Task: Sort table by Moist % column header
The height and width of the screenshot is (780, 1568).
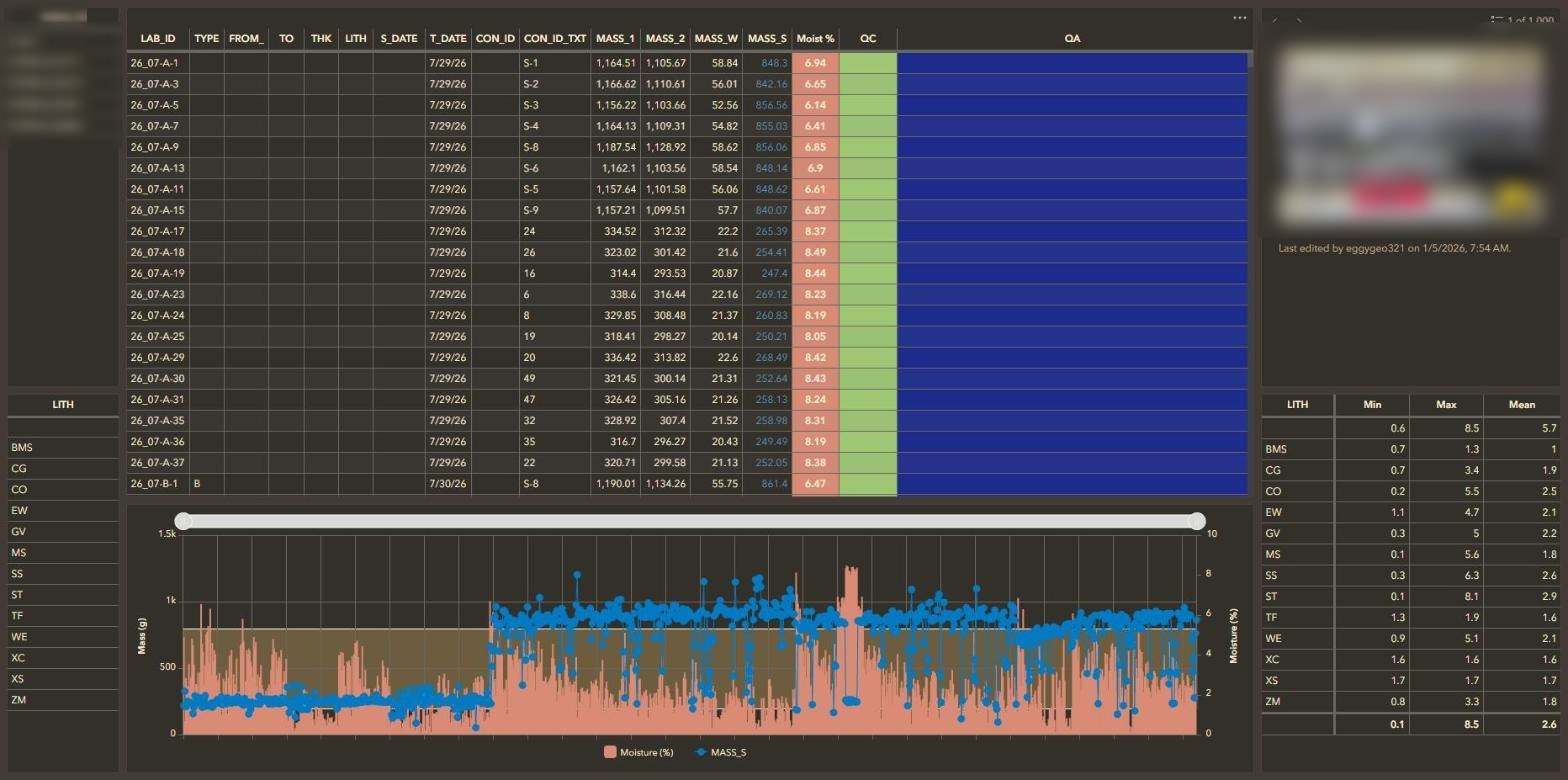Action: pyautogui.click(x=815, y=39)
